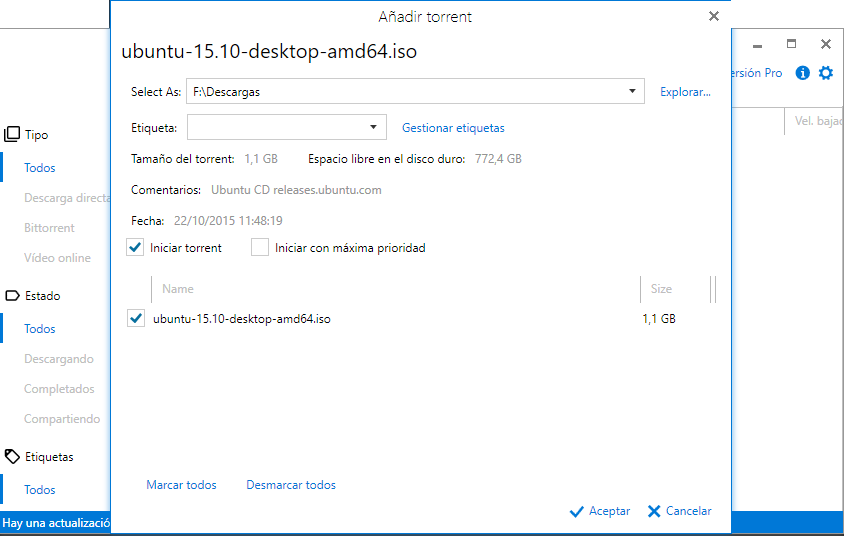This screenshot has width=844, height=536.
Task: Uncheck the ubuntu-15.10-desktop-amd64.iso file checkbox
Action: pyautogui.click(x=136, y=318)
